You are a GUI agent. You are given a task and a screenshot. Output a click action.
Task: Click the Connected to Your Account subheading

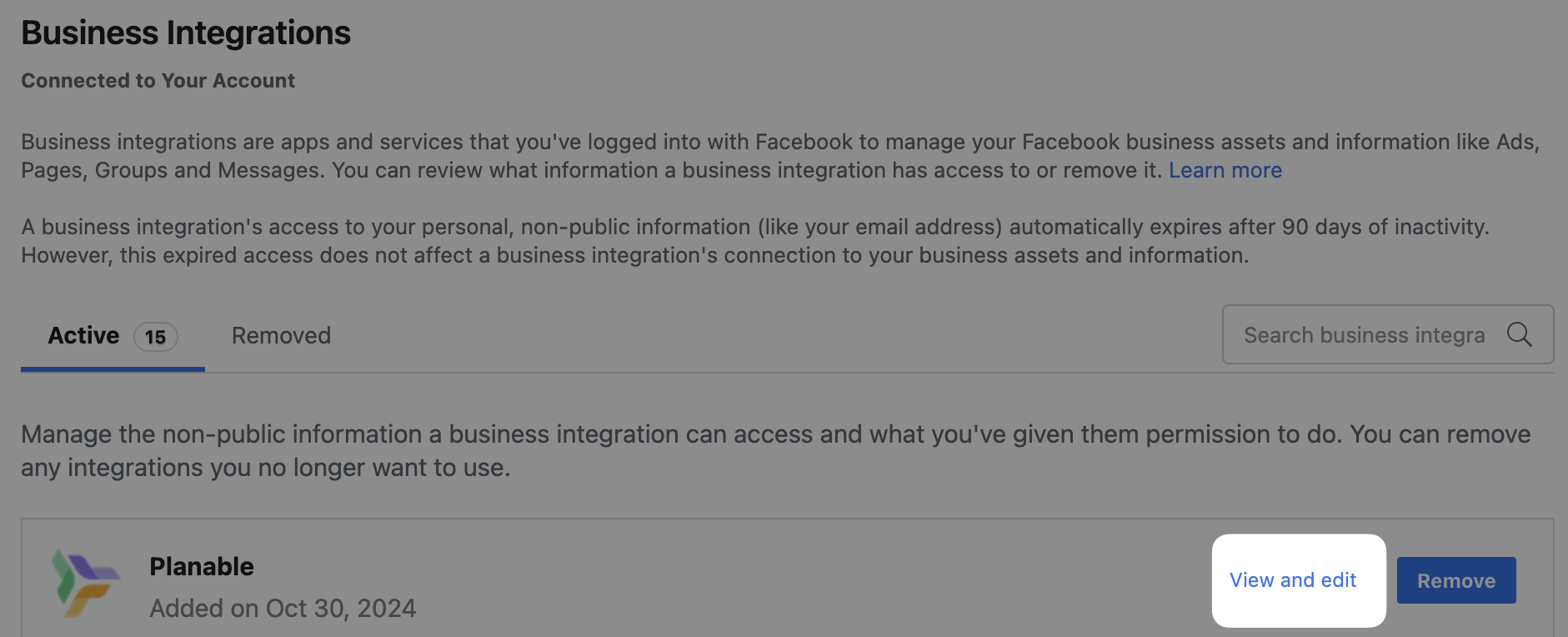pyautogui.click(x=158, y=81)
